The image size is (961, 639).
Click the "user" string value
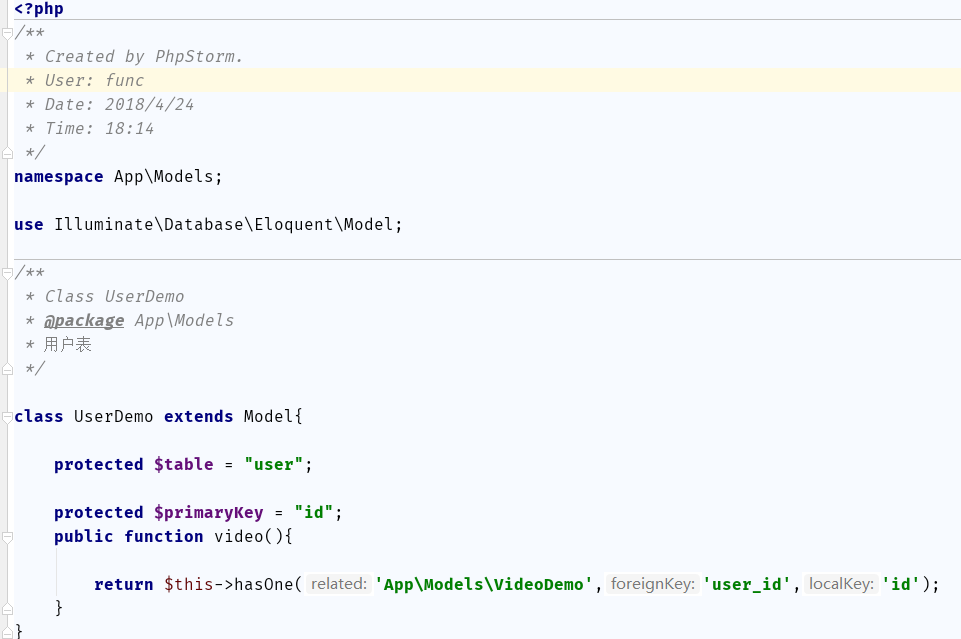pos(273,464)
